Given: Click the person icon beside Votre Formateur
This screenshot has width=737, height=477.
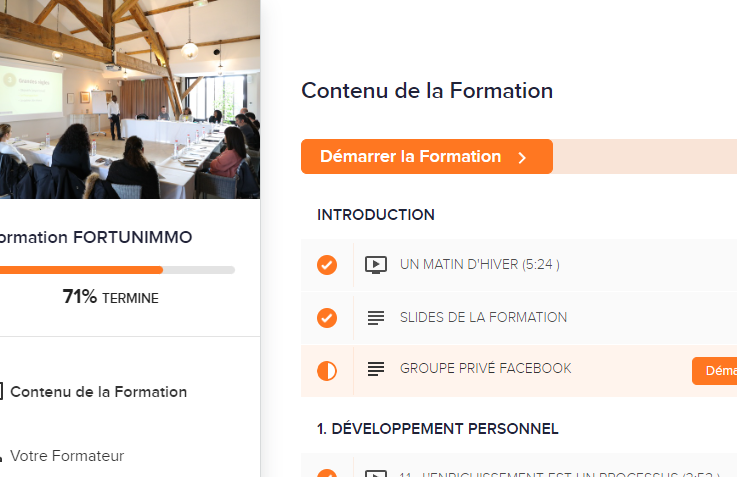Looking at the screenshot, I should point(1,456).
